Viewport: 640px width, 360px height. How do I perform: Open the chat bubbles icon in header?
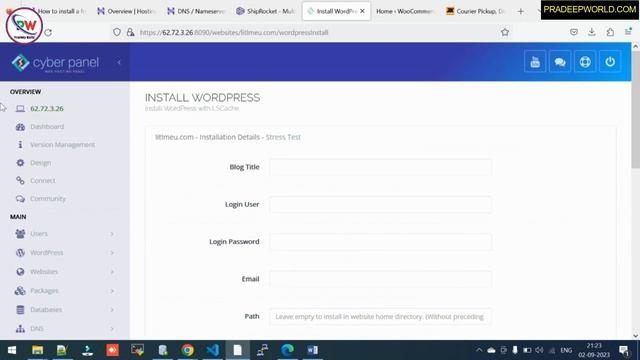point(560,62)
